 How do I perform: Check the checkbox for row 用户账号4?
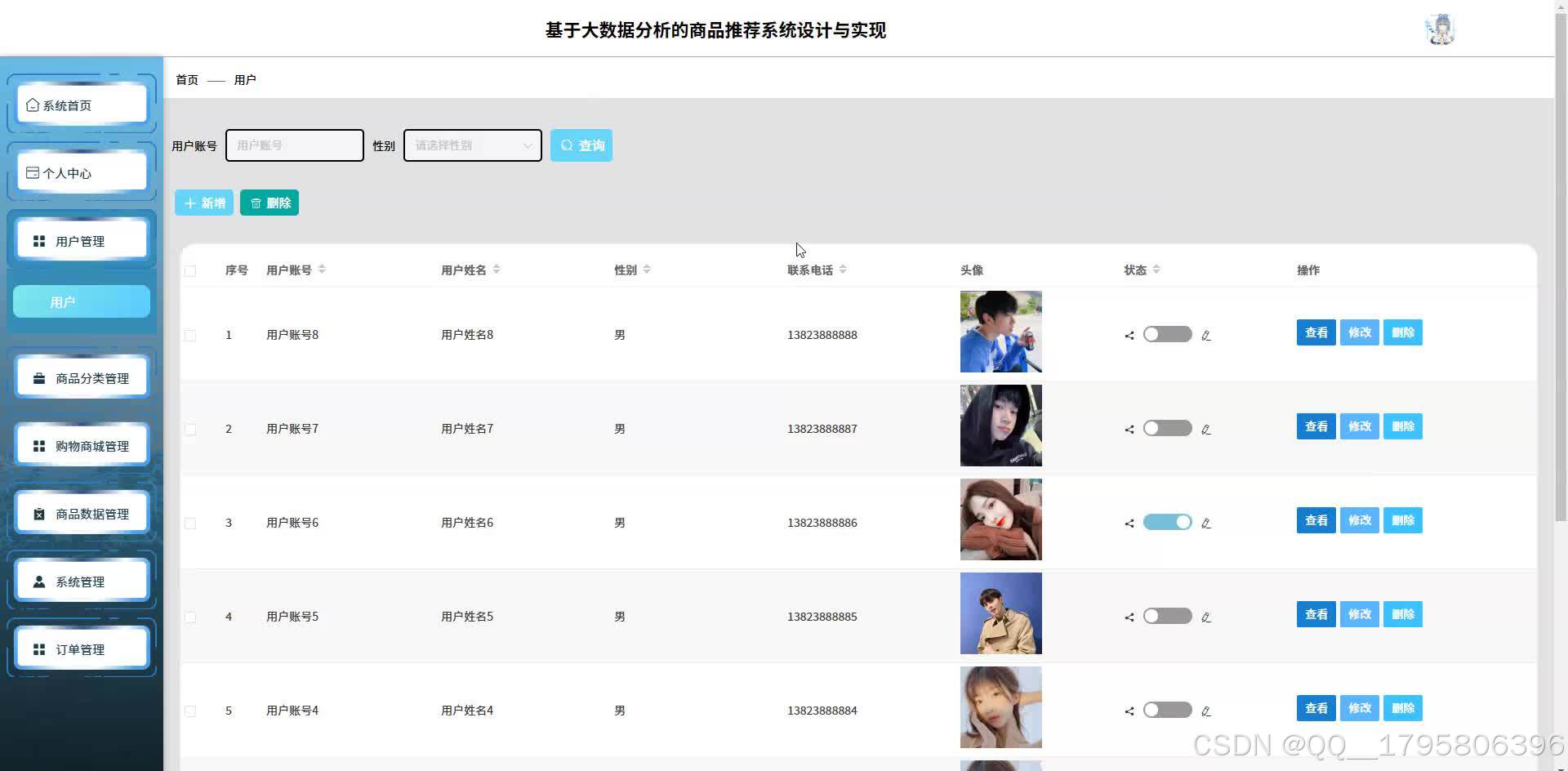pyautogui.click(x=190, y=711)
